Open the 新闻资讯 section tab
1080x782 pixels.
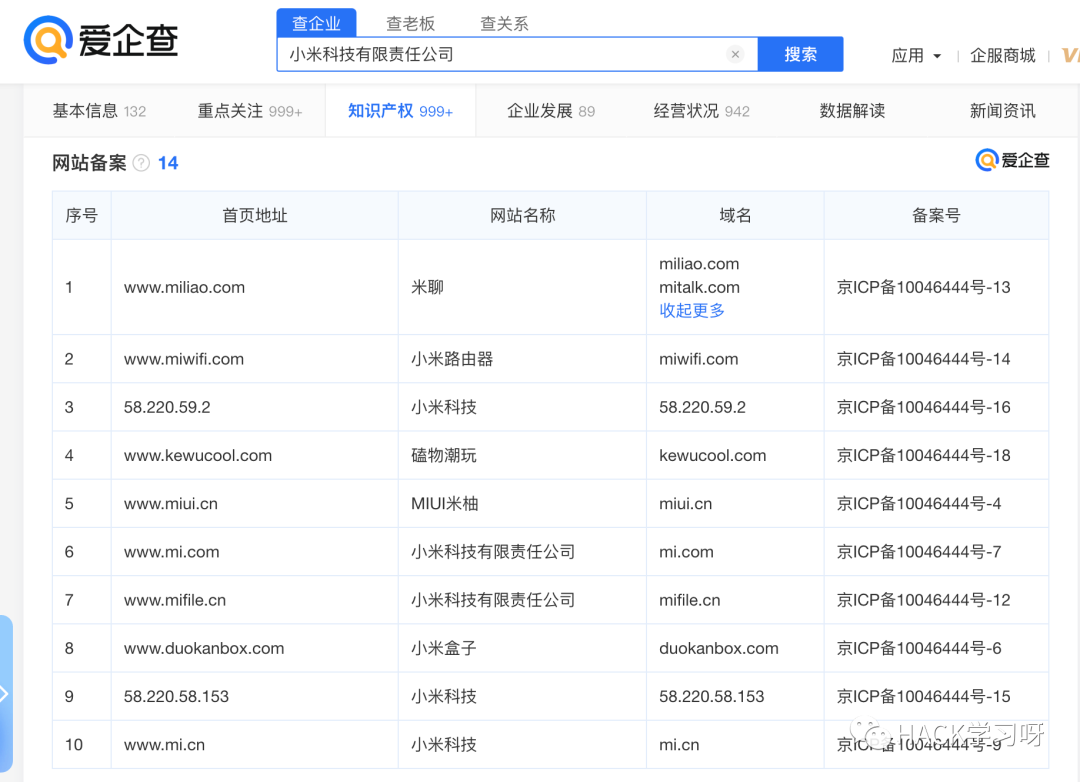click(1002, 111)
